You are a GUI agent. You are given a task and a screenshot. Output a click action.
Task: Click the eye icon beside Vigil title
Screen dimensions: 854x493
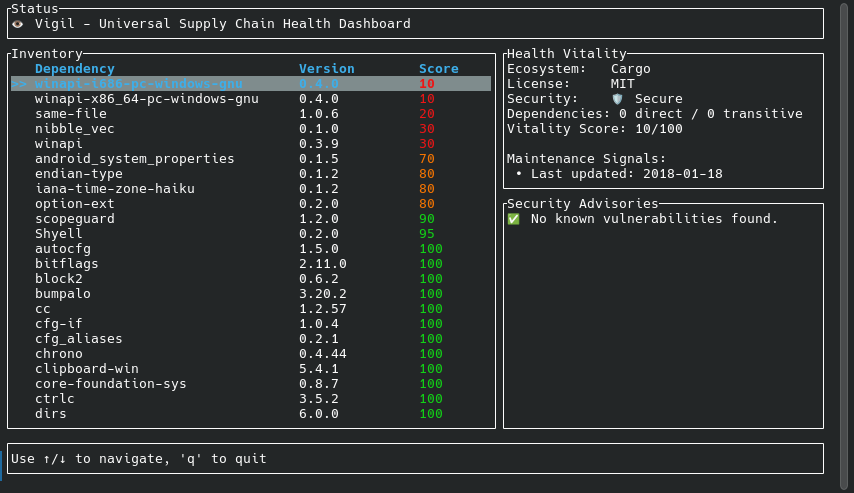pyautogui.click(x=18, y=24)
